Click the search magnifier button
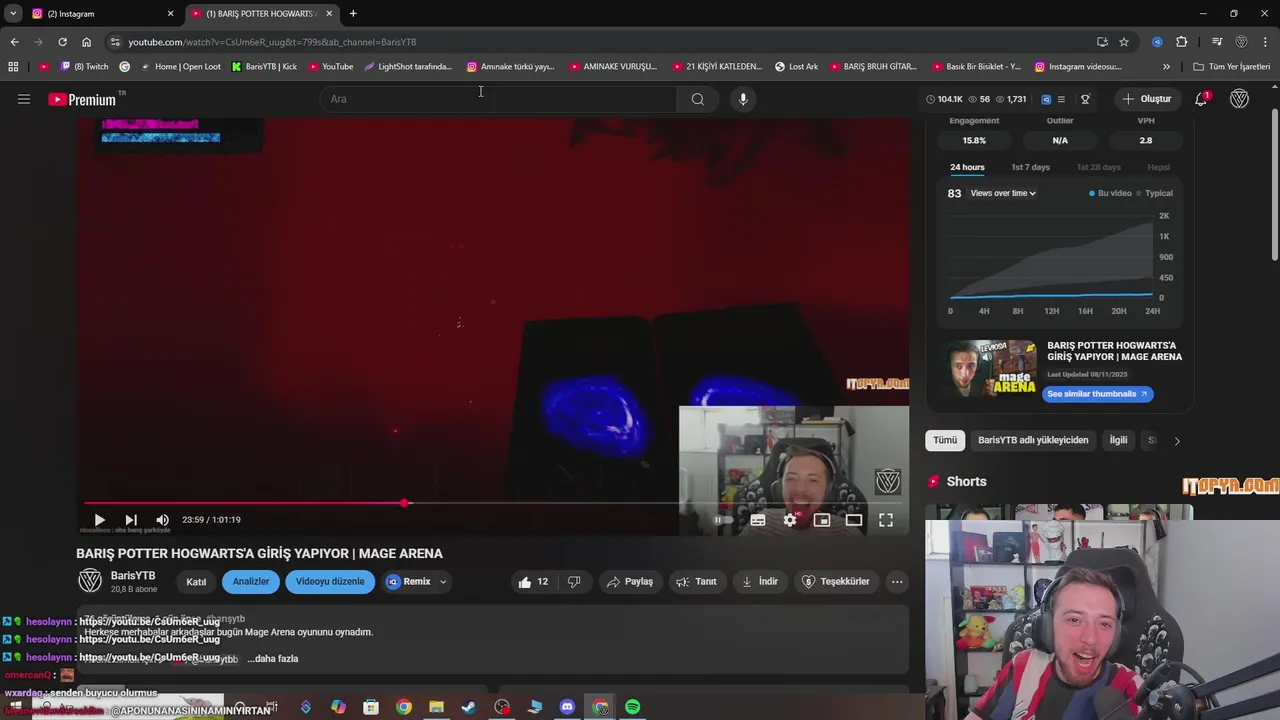Screen dimensions: 1280x720 697,99
